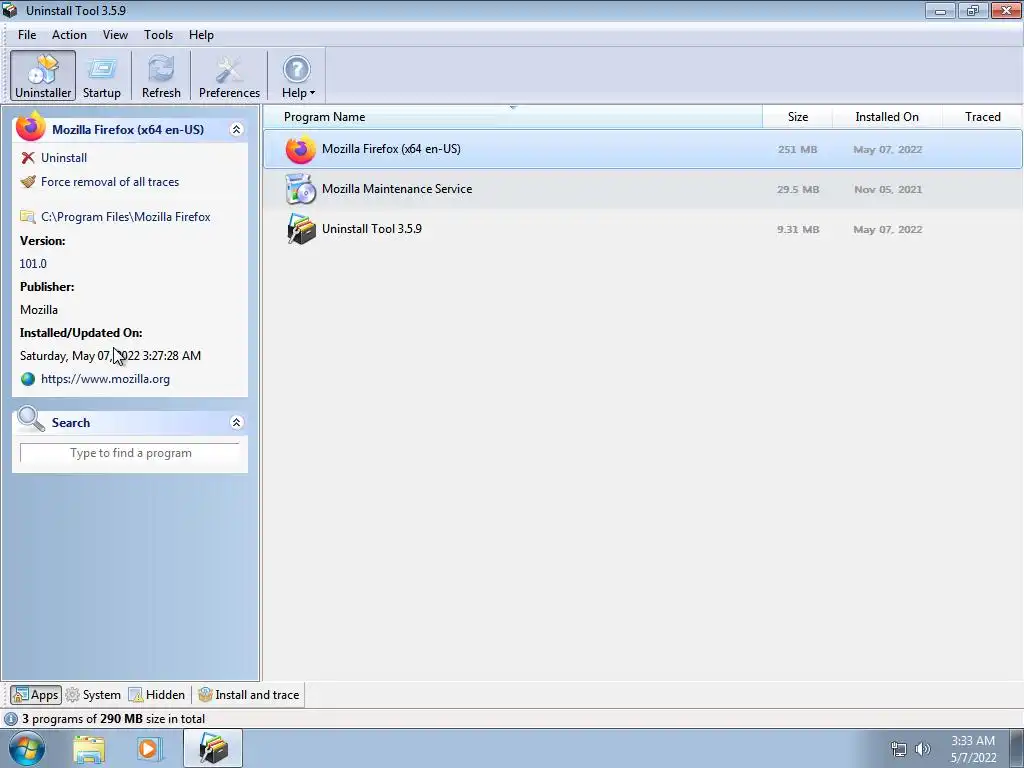Click the folder icon beside install path
Image resolution: width=1024 pixels, height=768 pixels.
pos(27,216)
